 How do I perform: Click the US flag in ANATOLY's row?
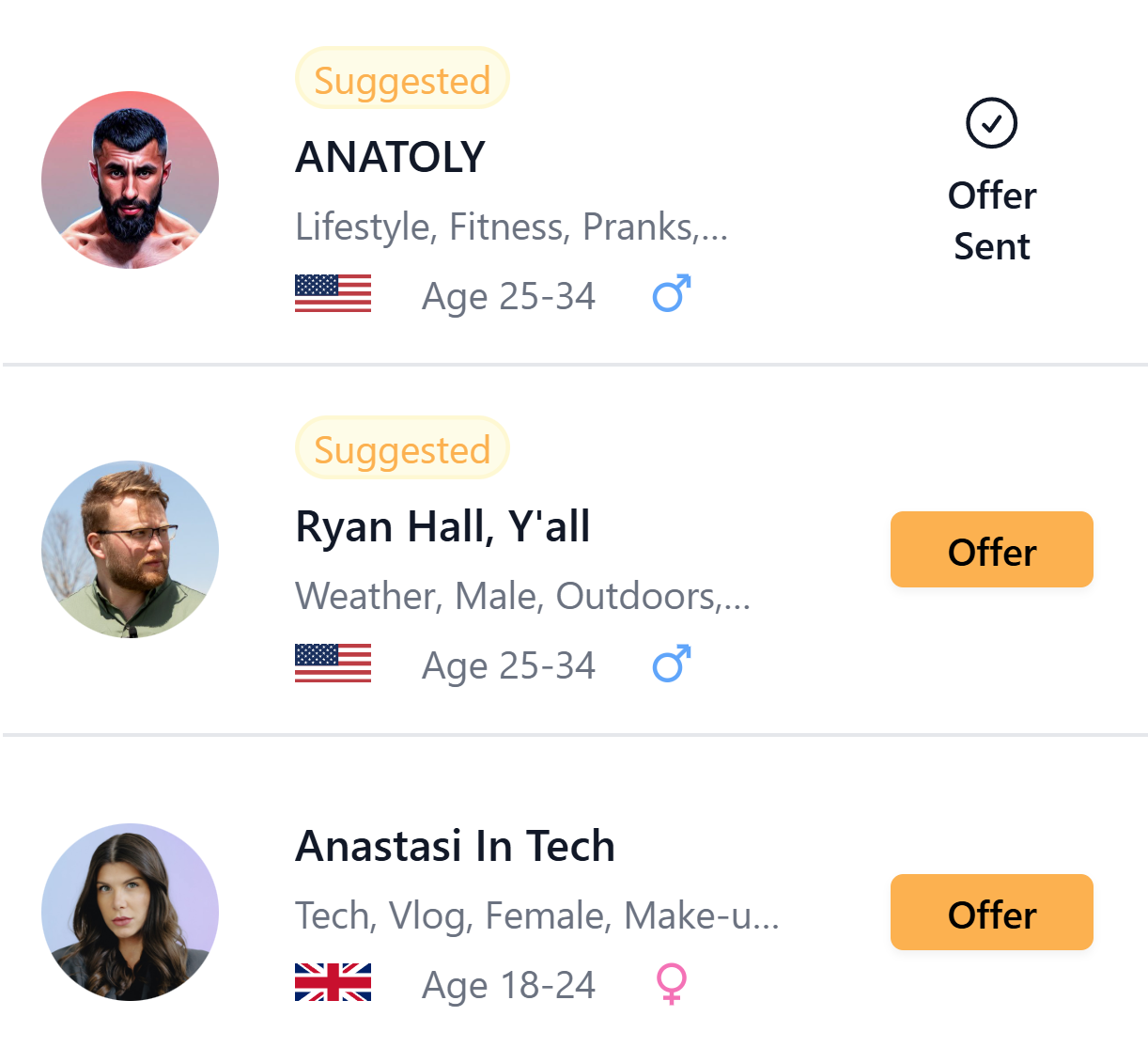333,294
